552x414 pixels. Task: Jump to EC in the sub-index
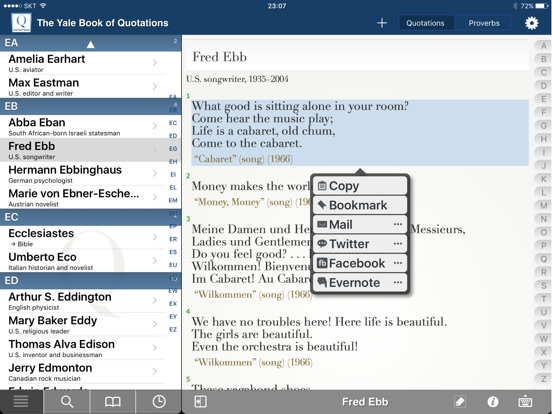click(x=173, y=123)
